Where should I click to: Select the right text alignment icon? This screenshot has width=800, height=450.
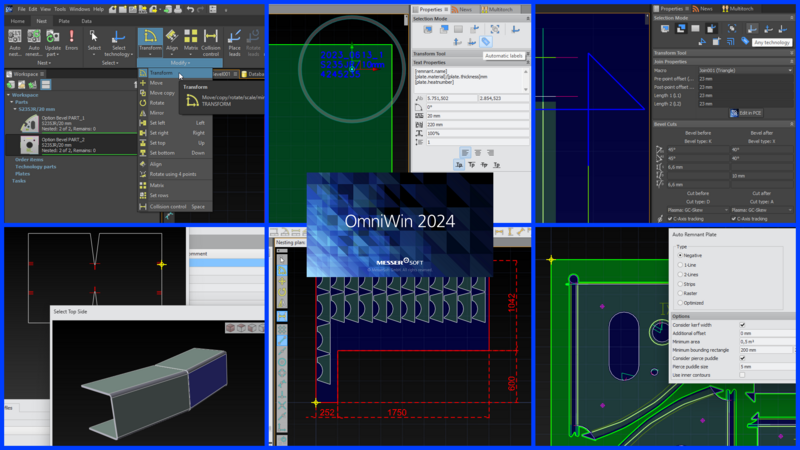490,153
